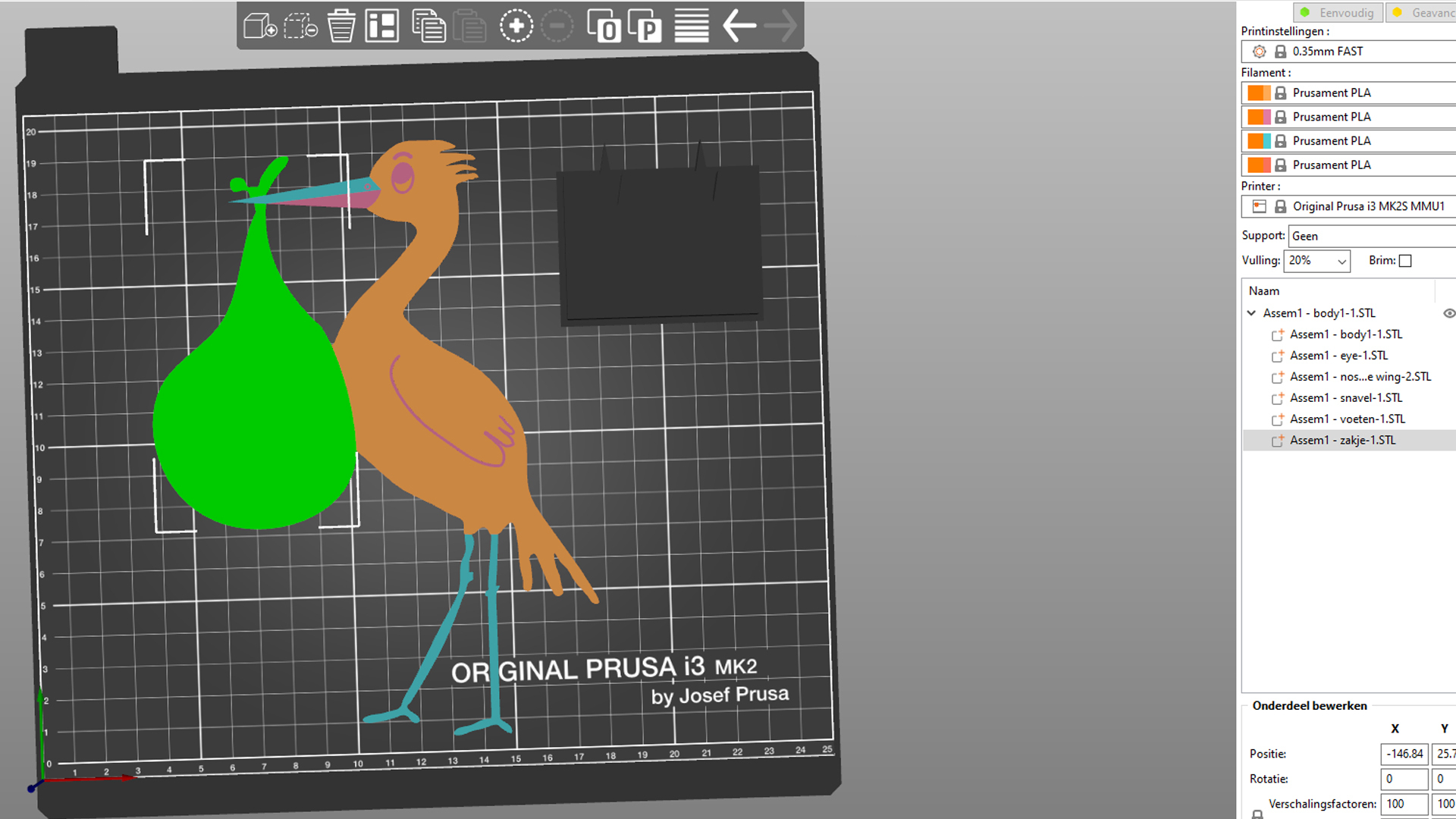
Task: Copy the selected model
Action: coord(429,26)
